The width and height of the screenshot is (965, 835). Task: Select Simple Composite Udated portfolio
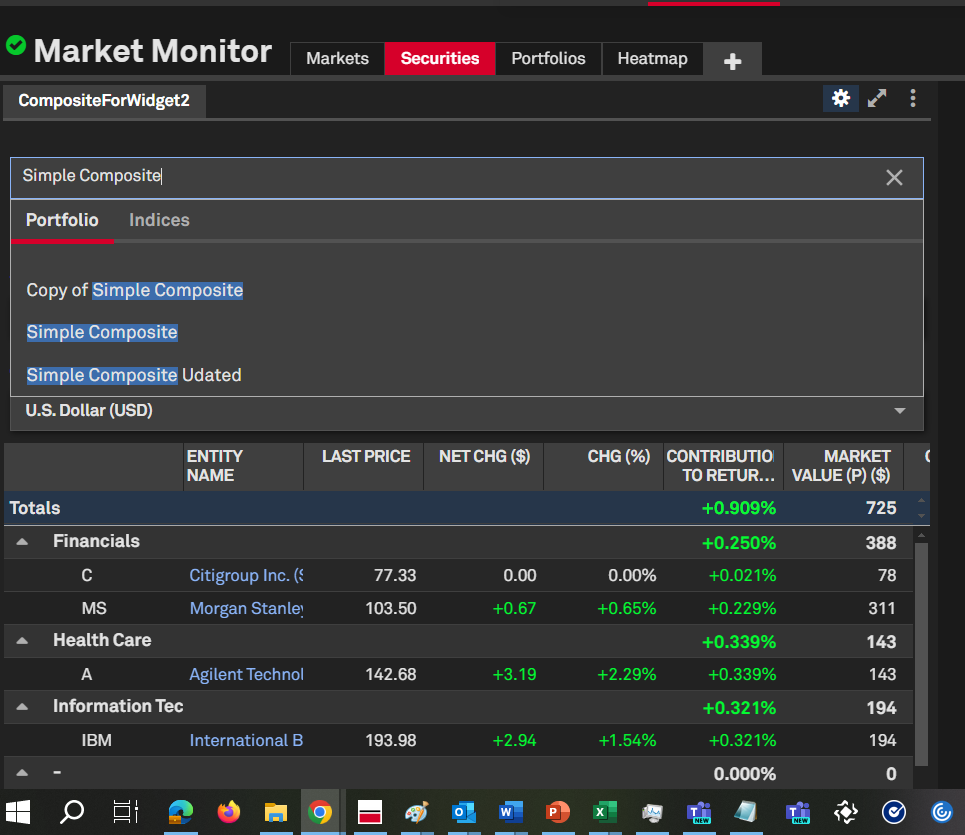134,375
